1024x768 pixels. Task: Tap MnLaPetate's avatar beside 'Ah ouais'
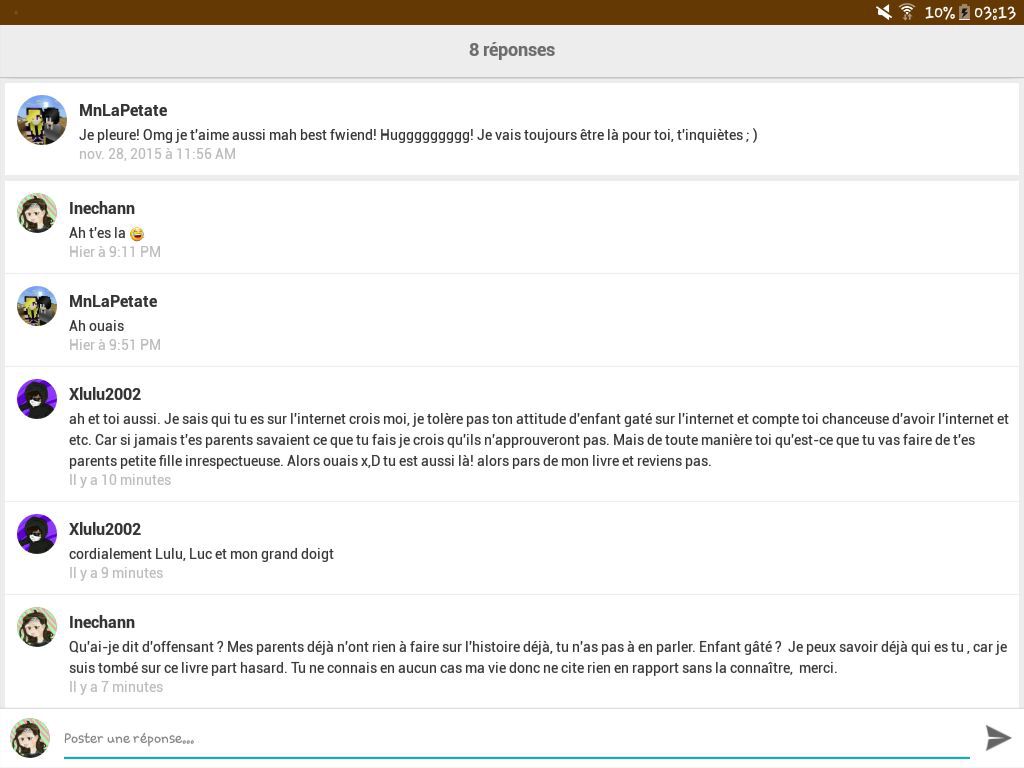point(37,306)
